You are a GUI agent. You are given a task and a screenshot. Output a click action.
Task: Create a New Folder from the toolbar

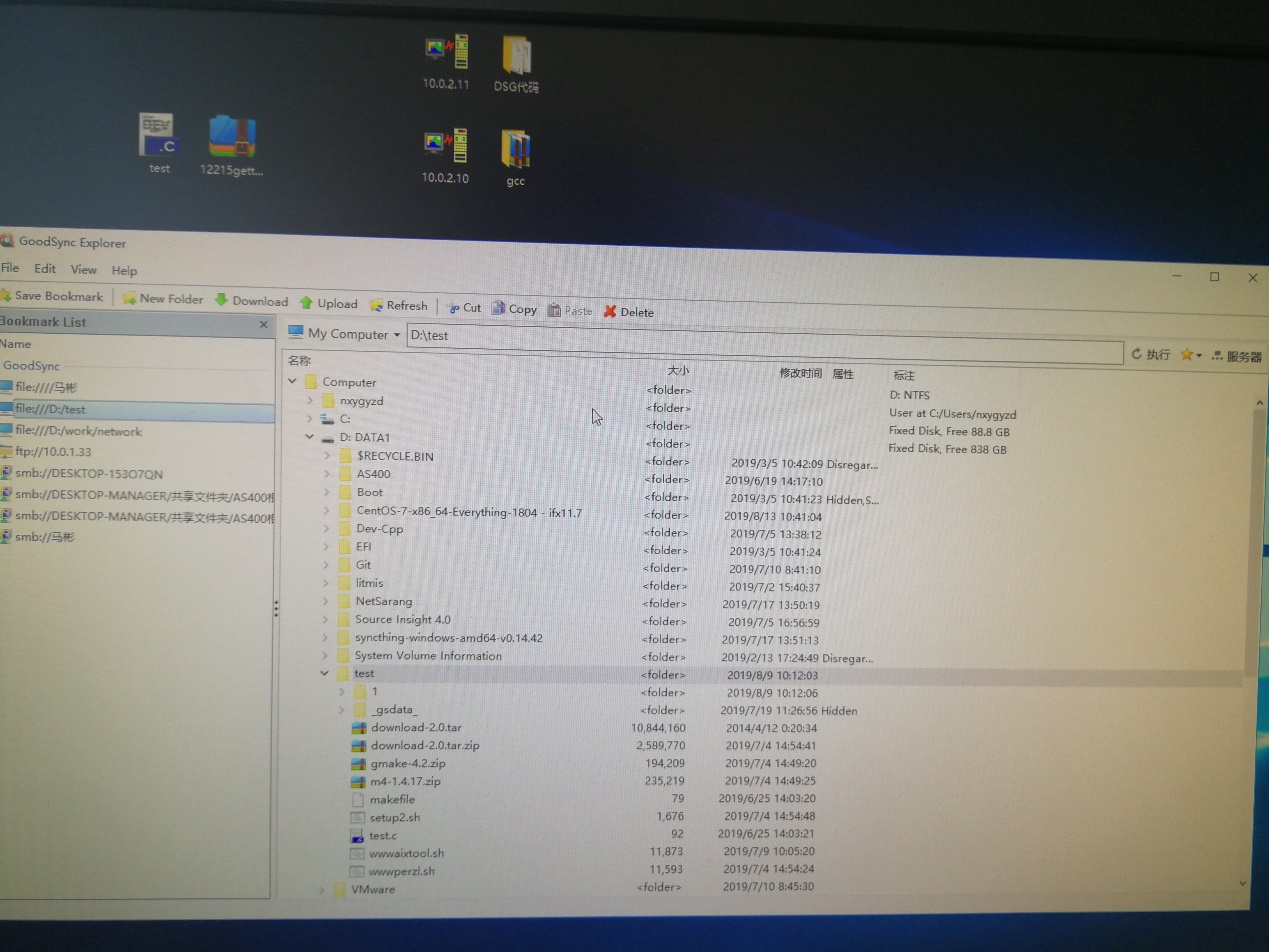pyautogui.click(x=163, y=298)
